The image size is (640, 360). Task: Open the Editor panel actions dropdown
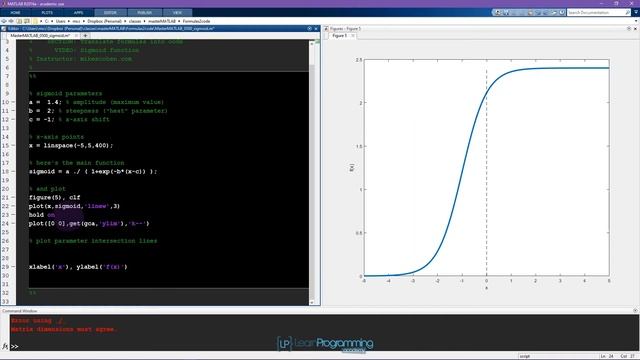point(309,29)
